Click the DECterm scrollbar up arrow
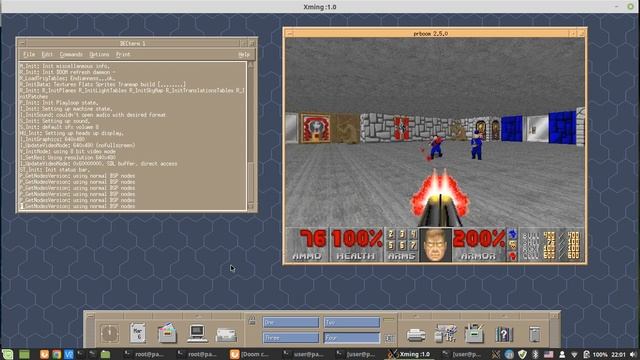This screenshot has width=640, height=360. (251, 65)
